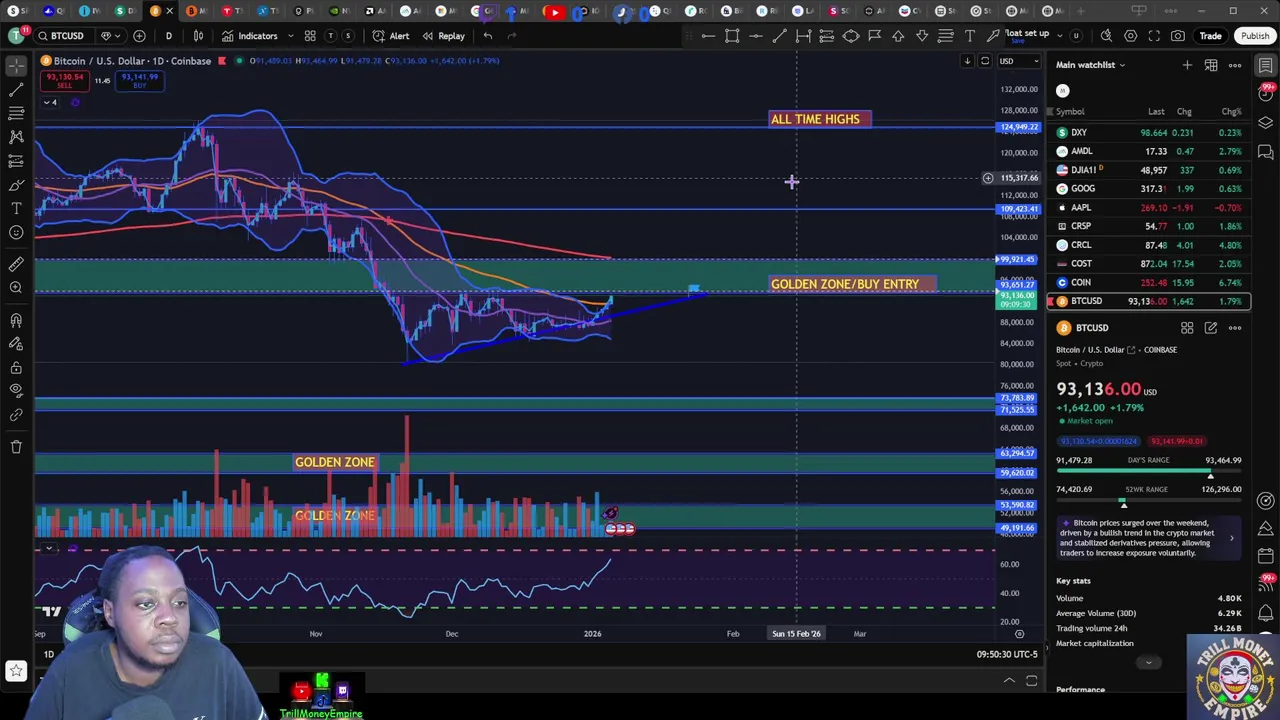This screenshot has width=1280, height=720.
Task: Open quick search magnifier icon
Action: [x=1106, y=36]
